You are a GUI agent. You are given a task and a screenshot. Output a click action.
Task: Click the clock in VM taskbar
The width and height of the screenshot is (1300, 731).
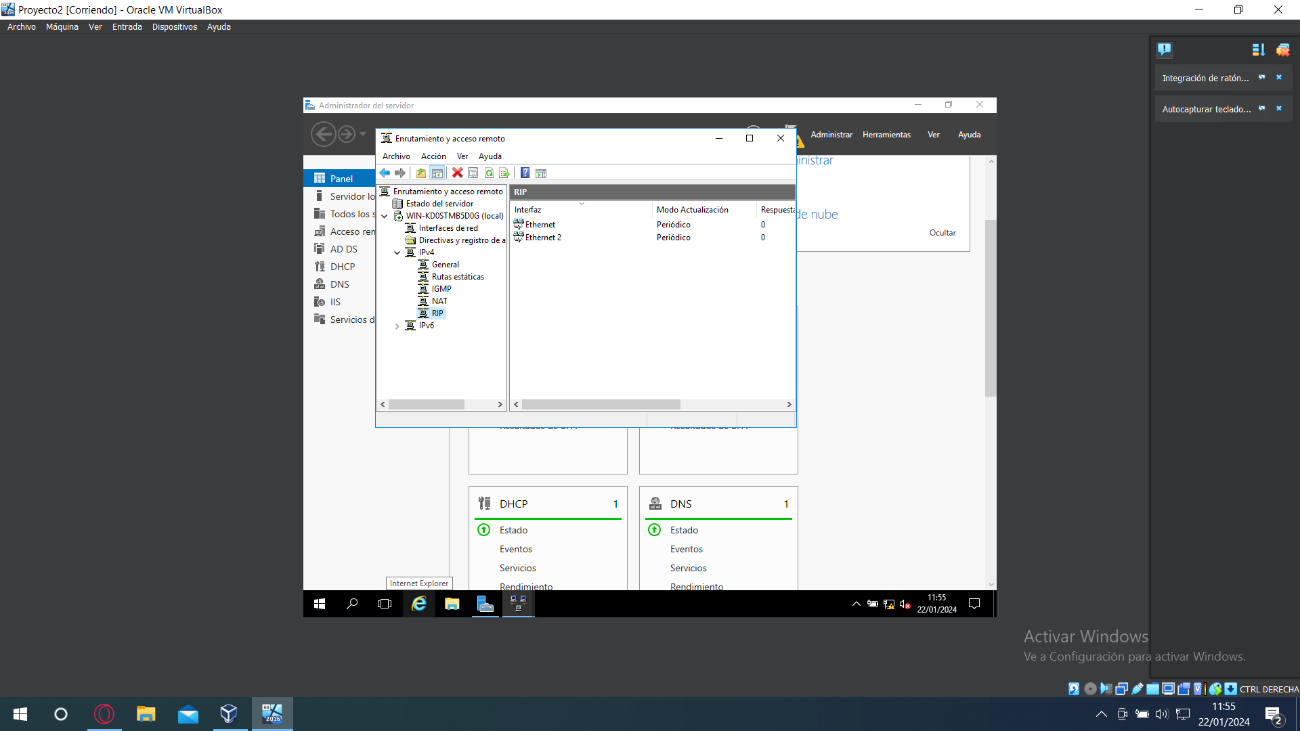(937, 604)
